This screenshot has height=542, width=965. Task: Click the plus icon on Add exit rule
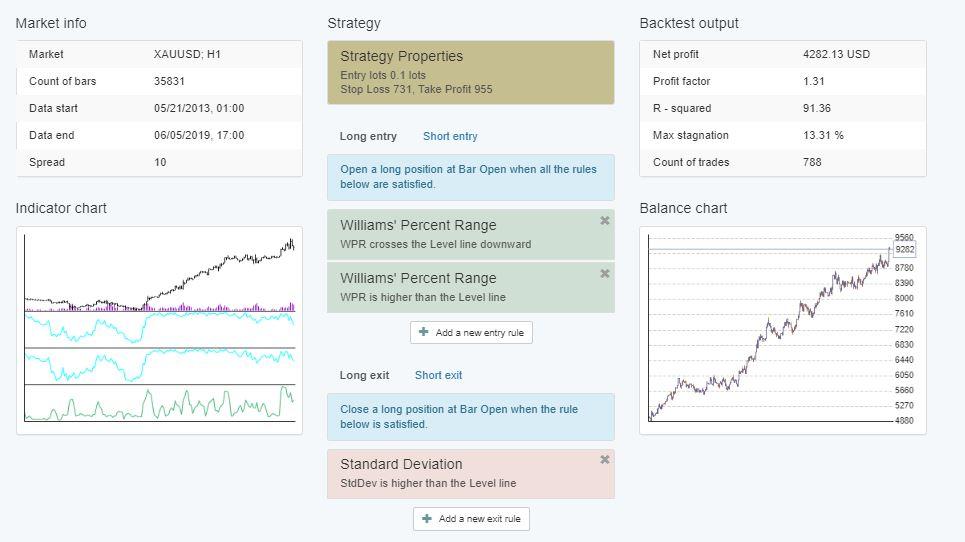(x=427, y=519)
